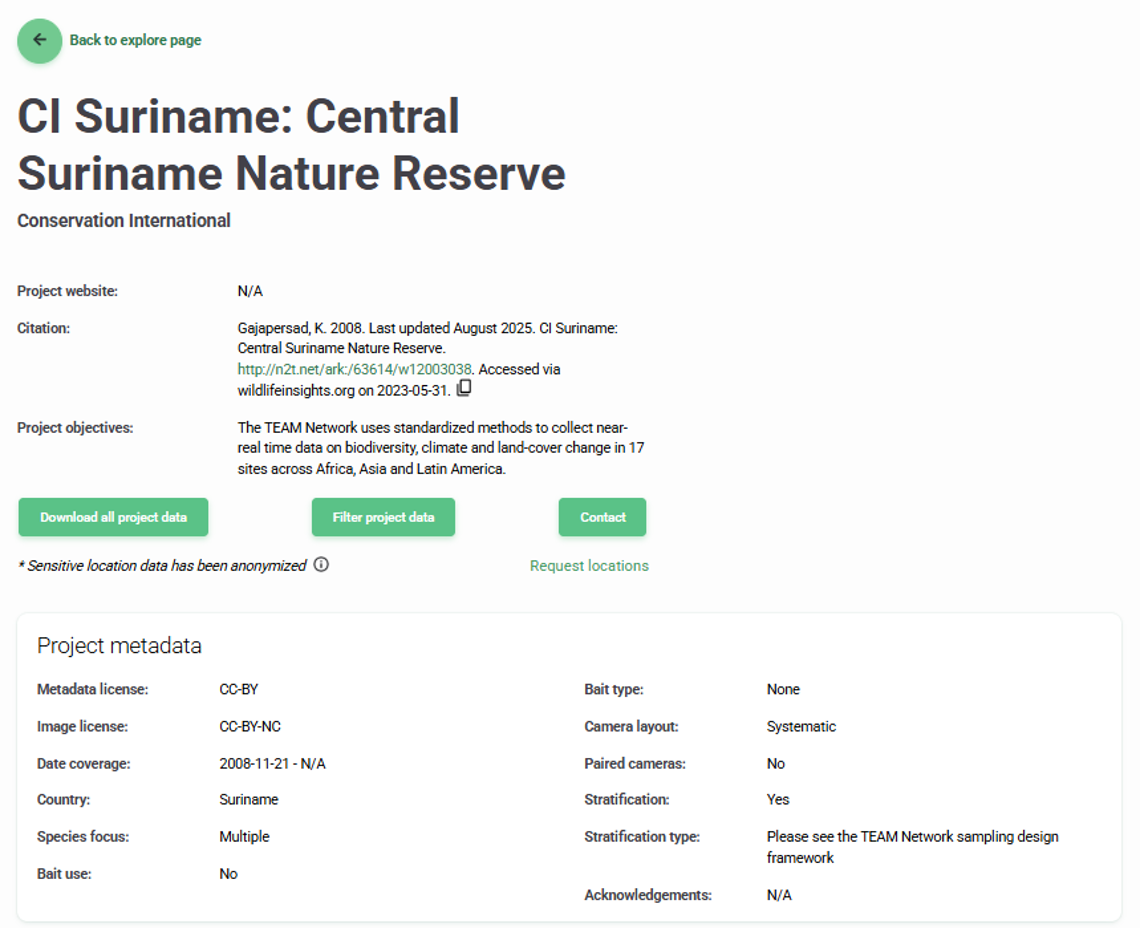Open the n2t.net ark citation link
1140x928 pixels.
(354, 369)
